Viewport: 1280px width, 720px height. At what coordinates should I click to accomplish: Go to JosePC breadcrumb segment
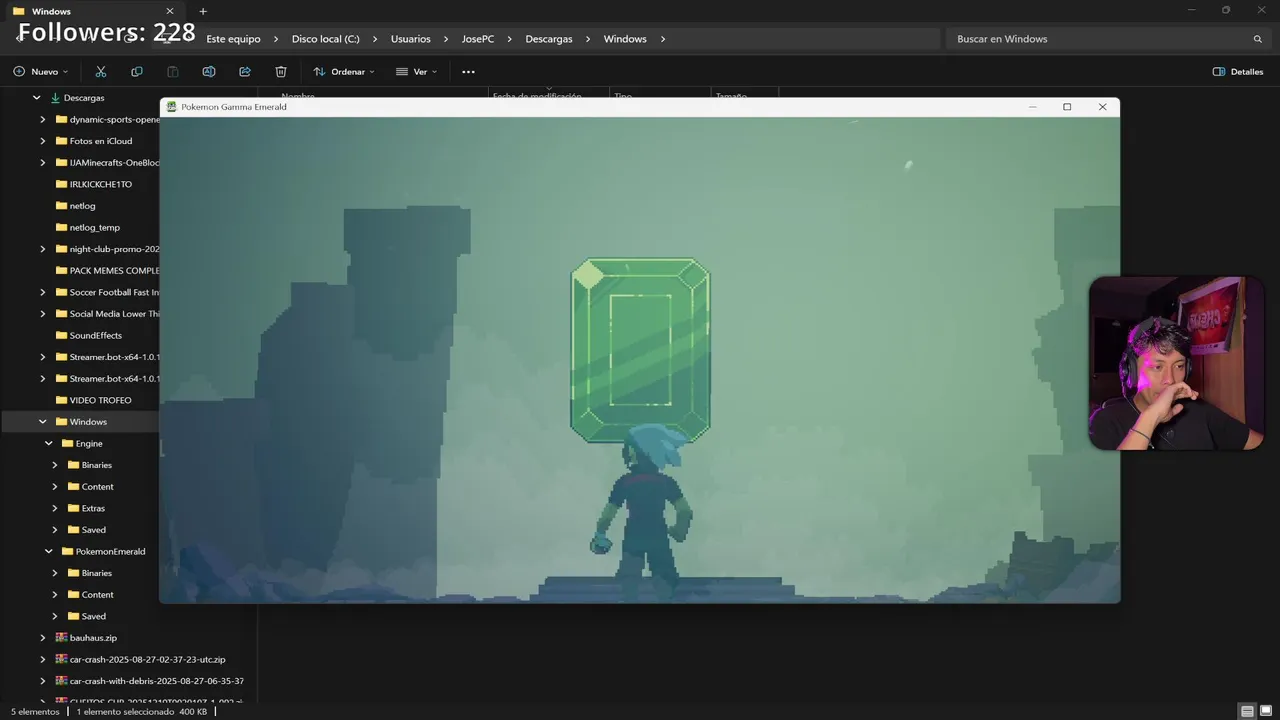(478, 39)
